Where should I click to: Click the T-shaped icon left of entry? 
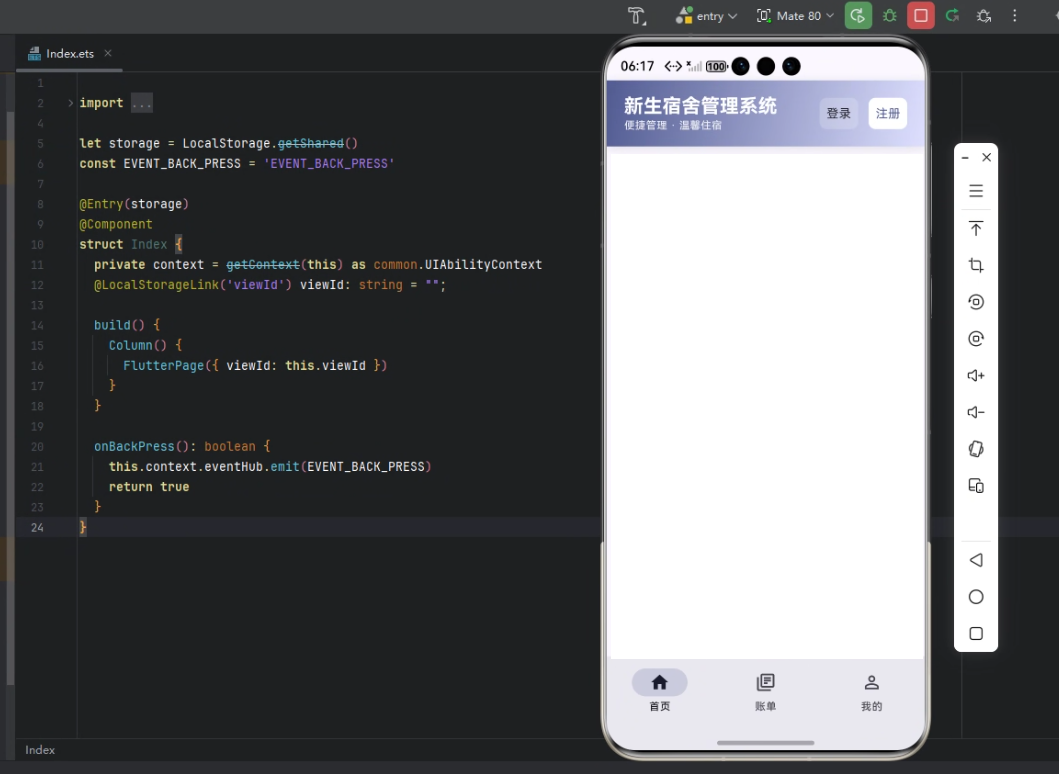636,16
